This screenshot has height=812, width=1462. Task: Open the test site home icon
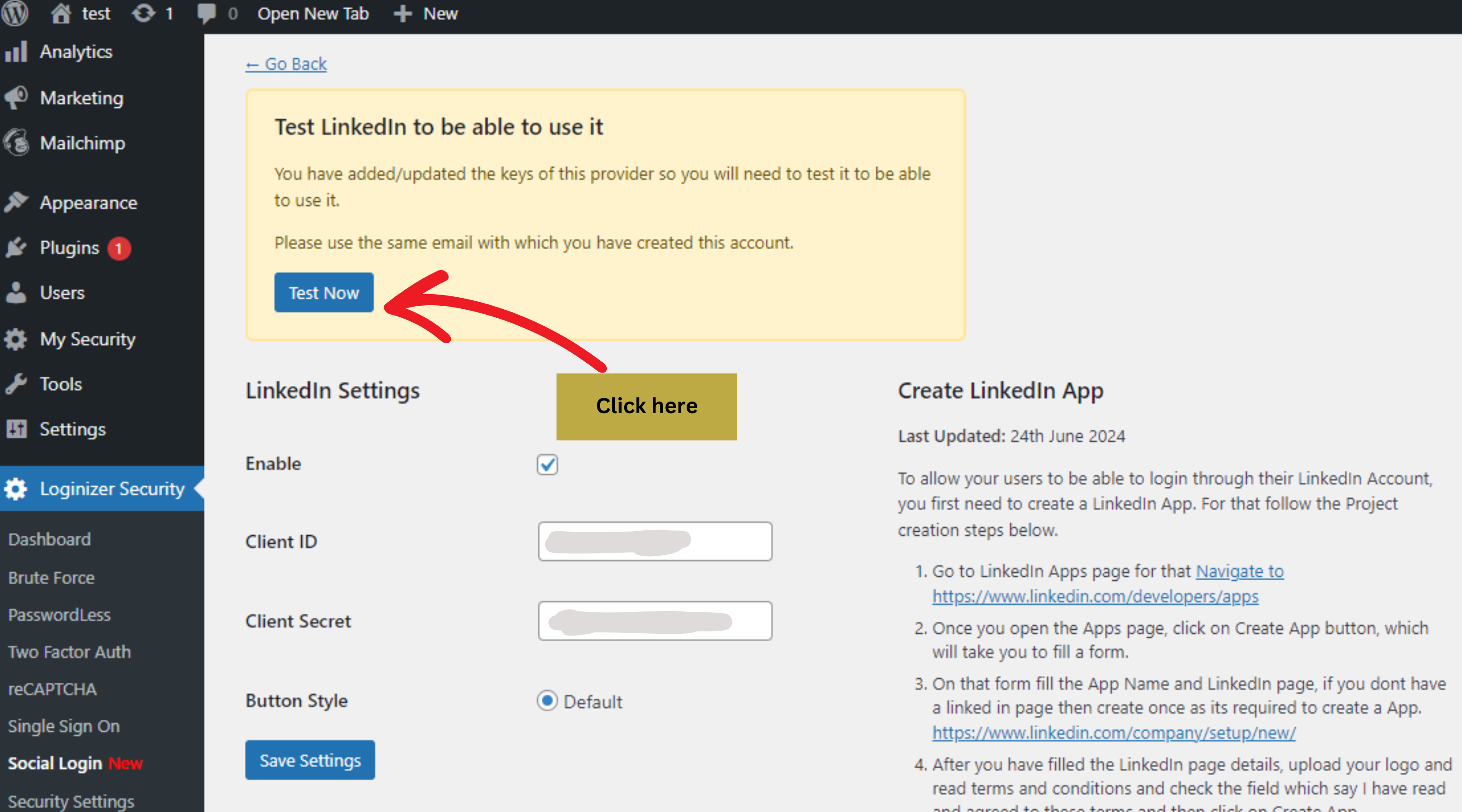pos(61,13)
